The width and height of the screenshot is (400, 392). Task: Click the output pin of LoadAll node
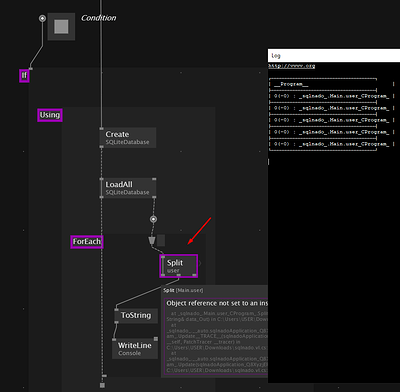154,197
